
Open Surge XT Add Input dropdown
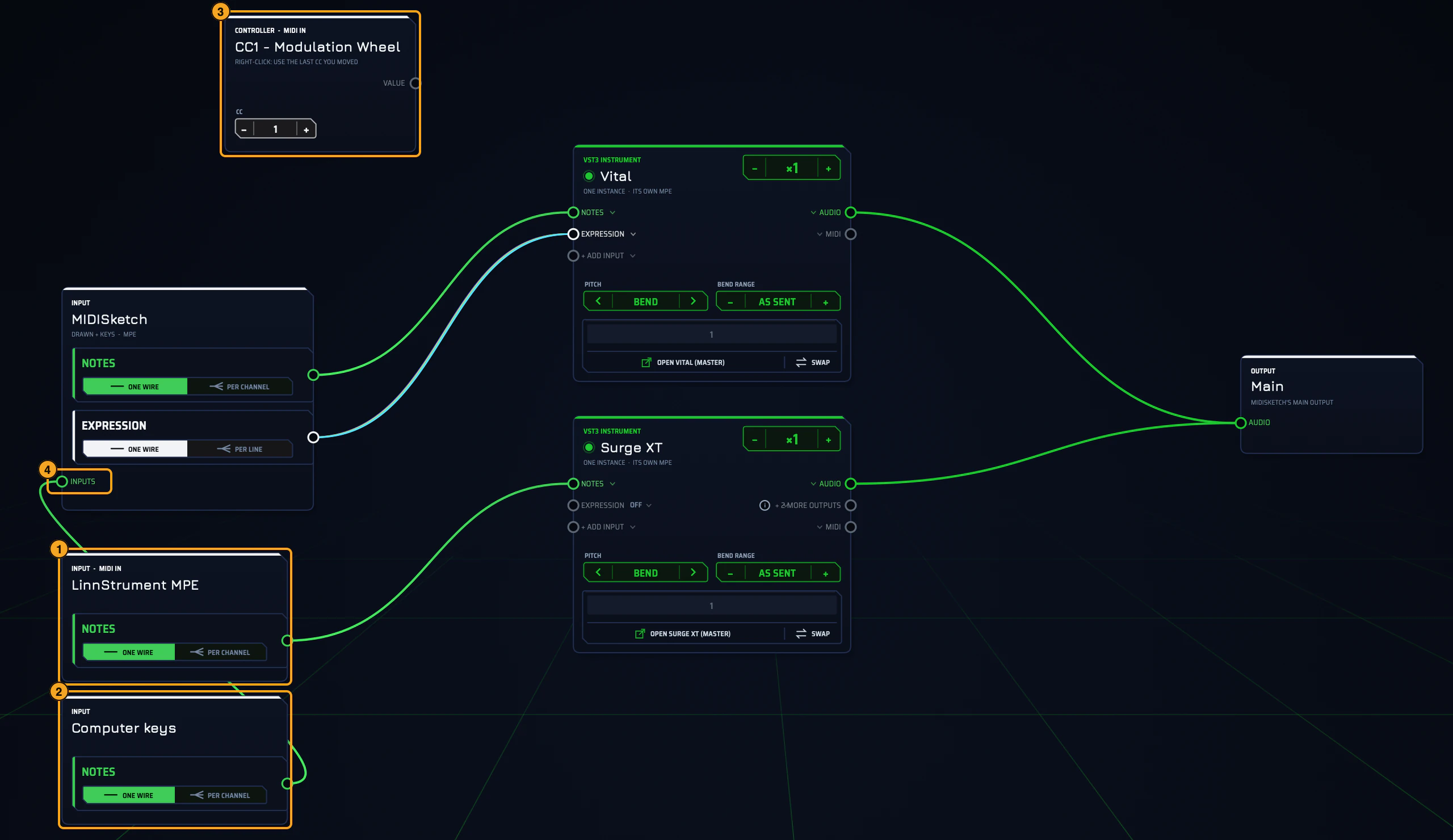[632, 527]
